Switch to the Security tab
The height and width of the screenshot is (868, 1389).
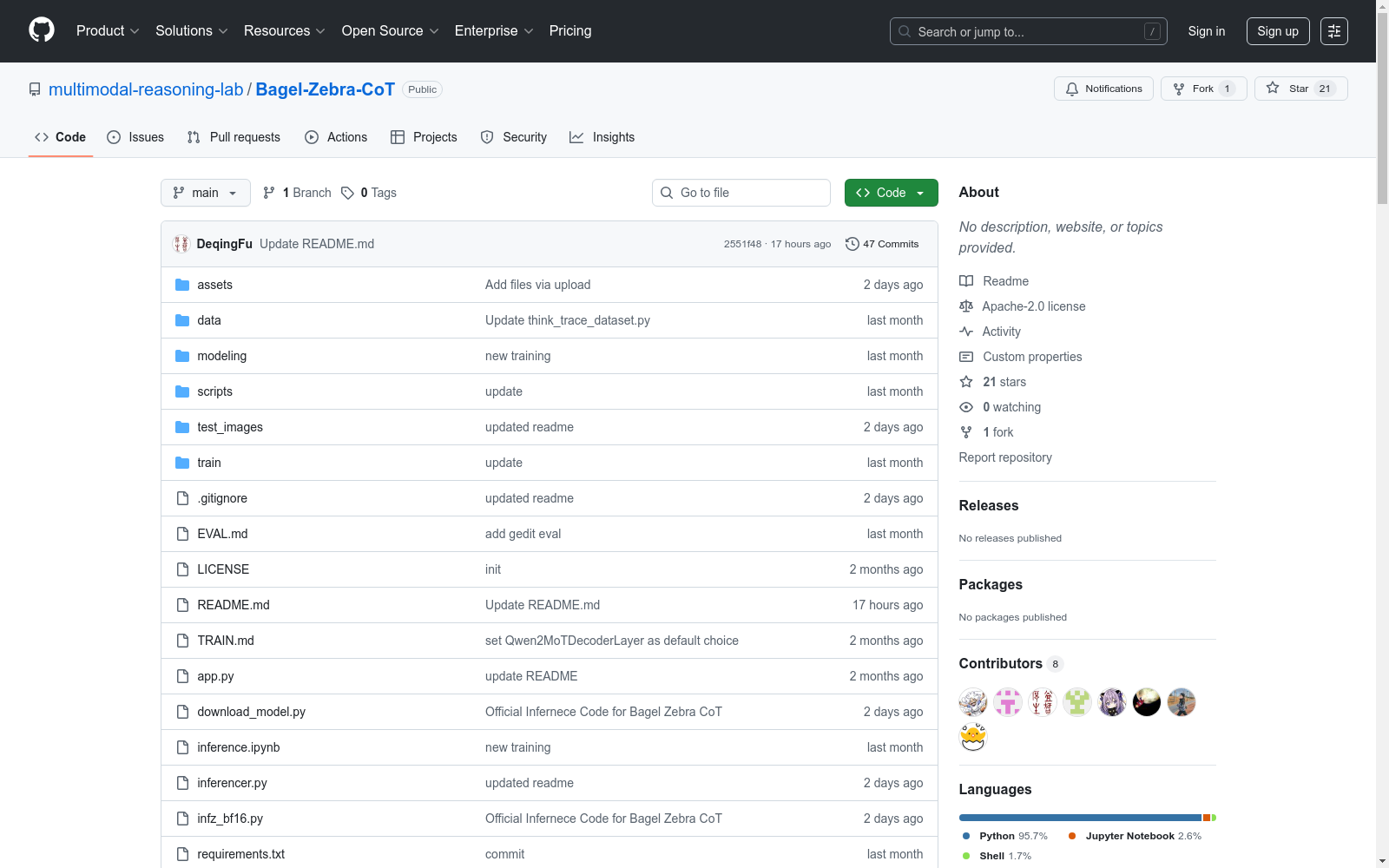coord(514,137)
